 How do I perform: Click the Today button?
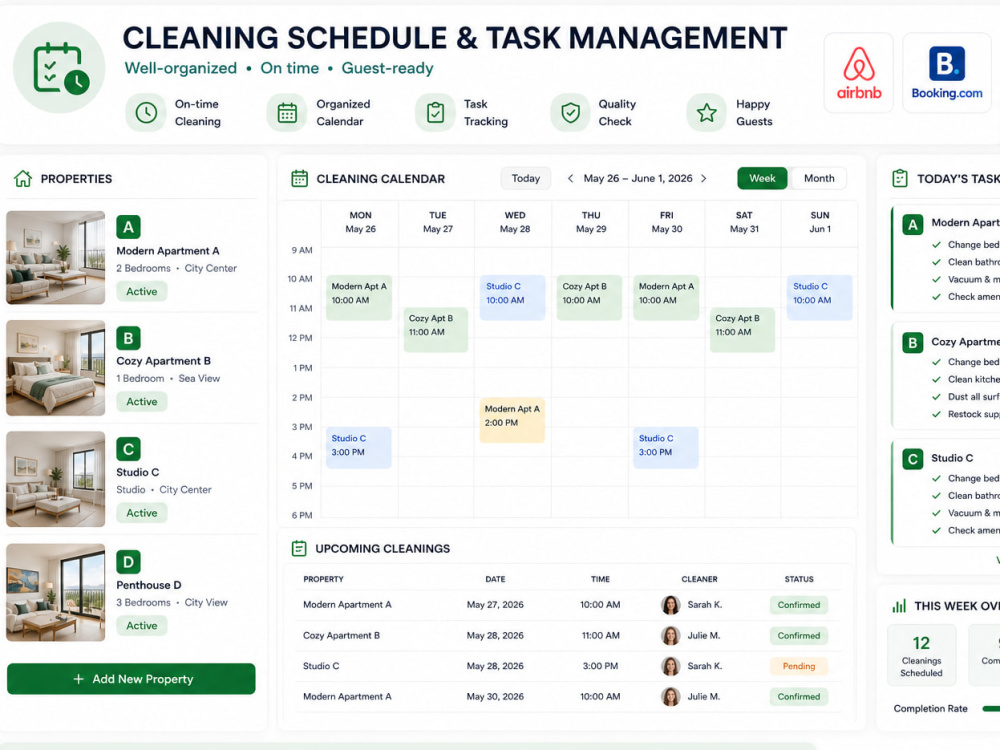[526, 179]
